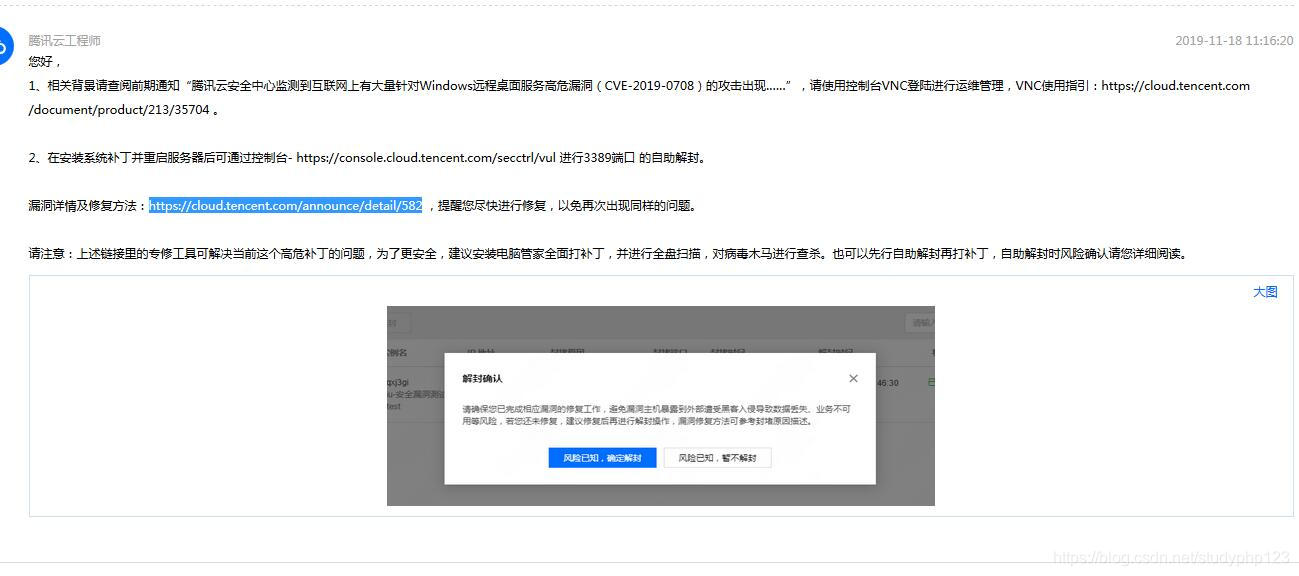Open the 大图 enlarged image view
1299x576 pixels.
[x=1264, y=290]
